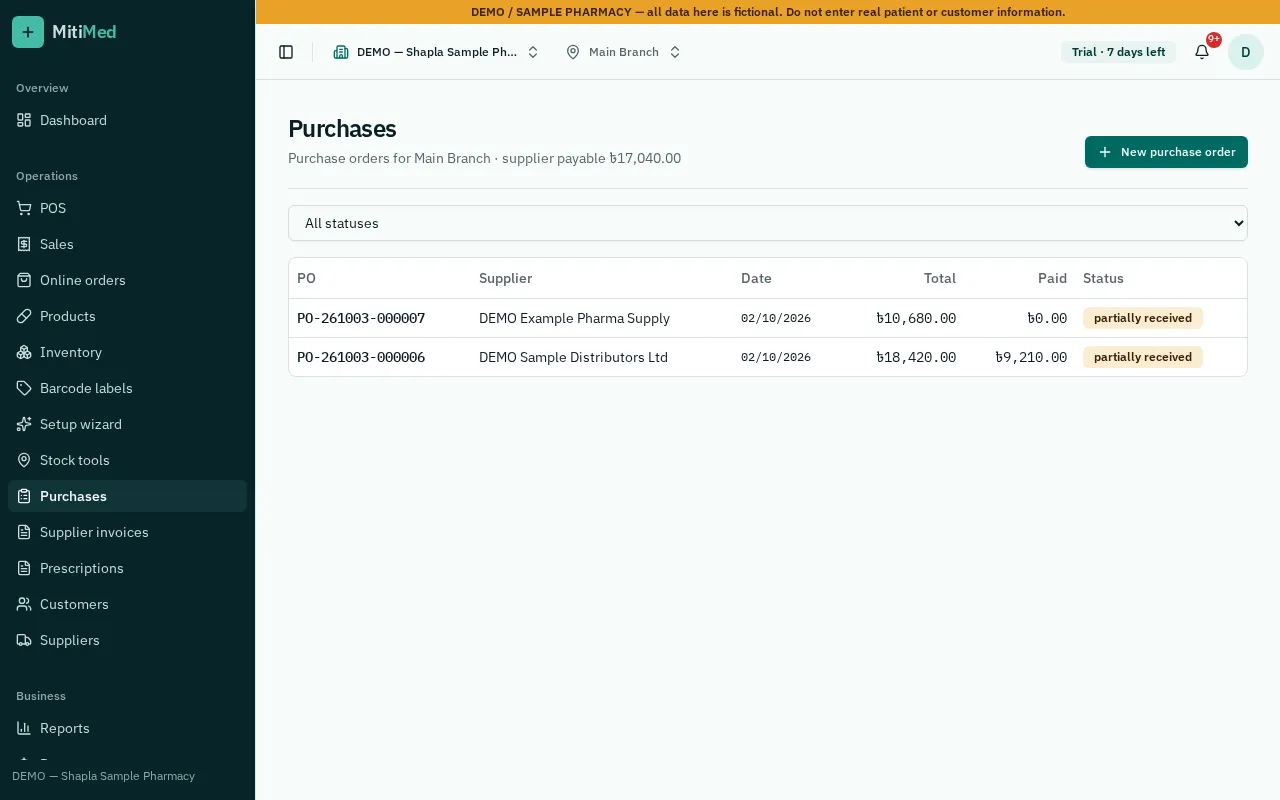1280x800 pixels.
Task: Click the ৳10,680.00 total amount
Action: [x=916, y=318]
